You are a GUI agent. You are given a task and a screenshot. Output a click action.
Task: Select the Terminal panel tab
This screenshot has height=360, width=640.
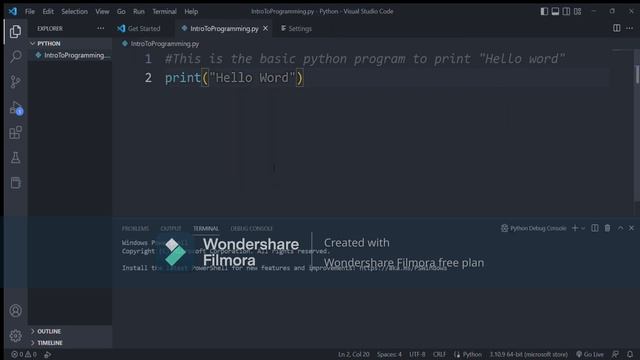tap(206, 229)
